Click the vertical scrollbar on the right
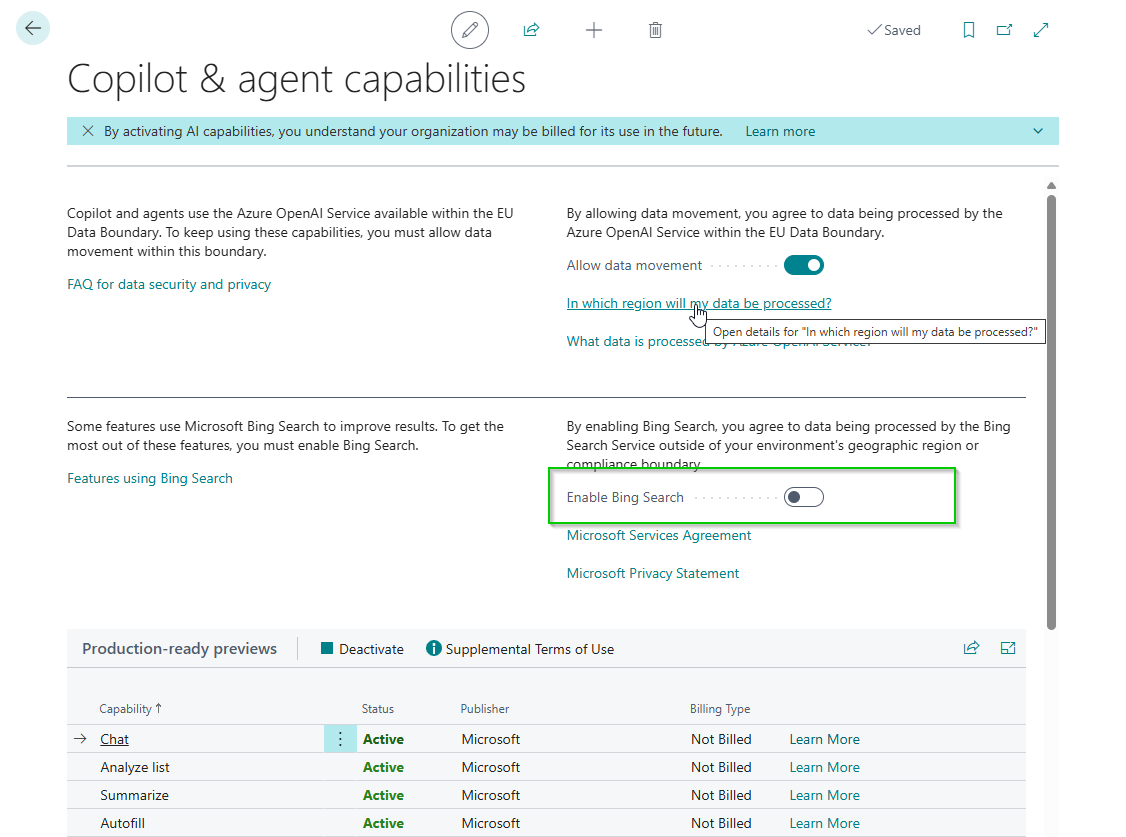 (x=1051, y=400)
